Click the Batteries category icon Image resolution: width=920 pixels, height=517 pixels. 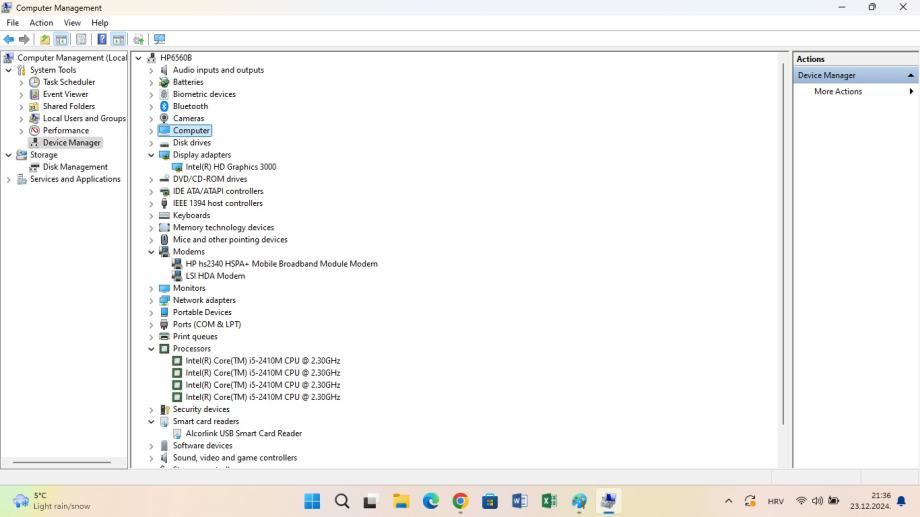164,82
